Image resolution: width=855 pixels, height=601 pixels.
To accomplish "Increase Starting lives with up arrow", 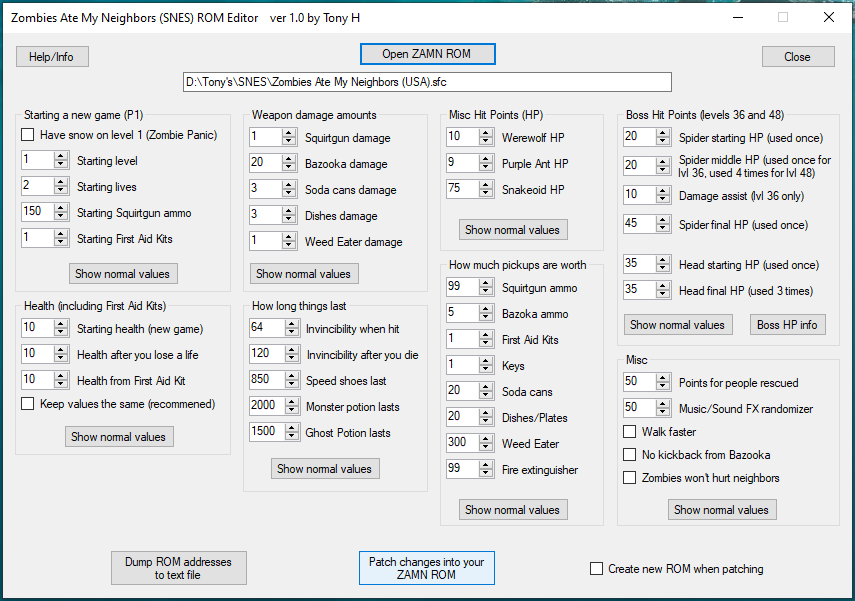I will tap(61, 182).
